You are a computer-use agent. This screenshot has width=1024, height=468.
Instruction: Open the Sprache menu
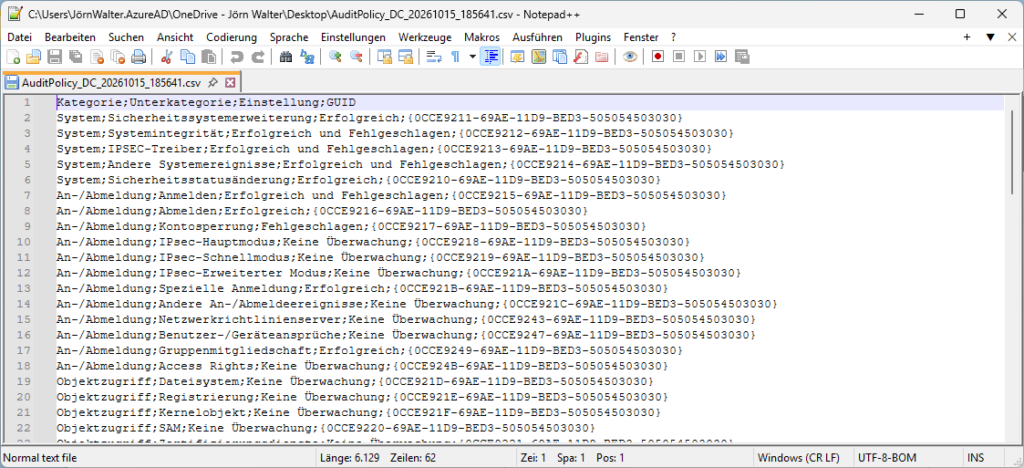click(x=289, y=37)
